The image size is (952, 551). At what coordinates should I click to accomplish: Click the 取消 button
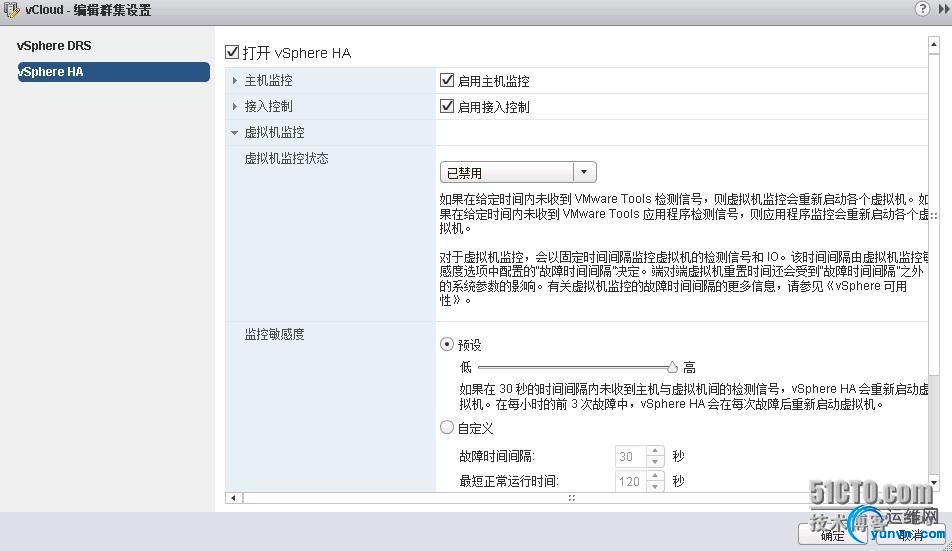point(909,535)
